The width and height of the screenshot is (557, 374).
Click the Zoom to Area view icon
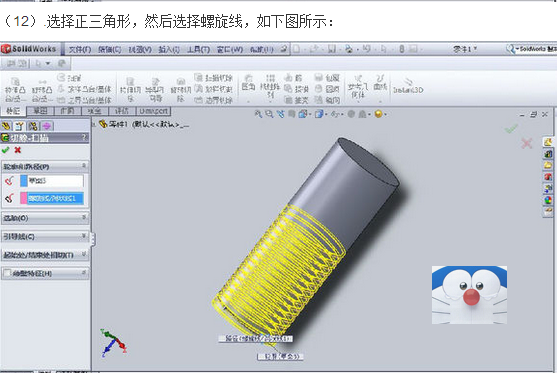coord(269,114)
